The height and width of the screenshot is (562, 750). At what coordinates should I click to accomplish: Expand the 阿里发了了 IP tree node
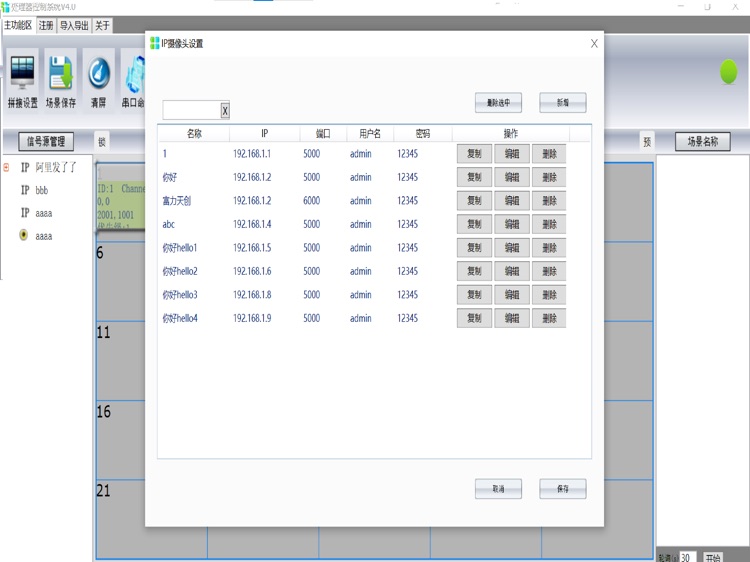coord(6,167)
